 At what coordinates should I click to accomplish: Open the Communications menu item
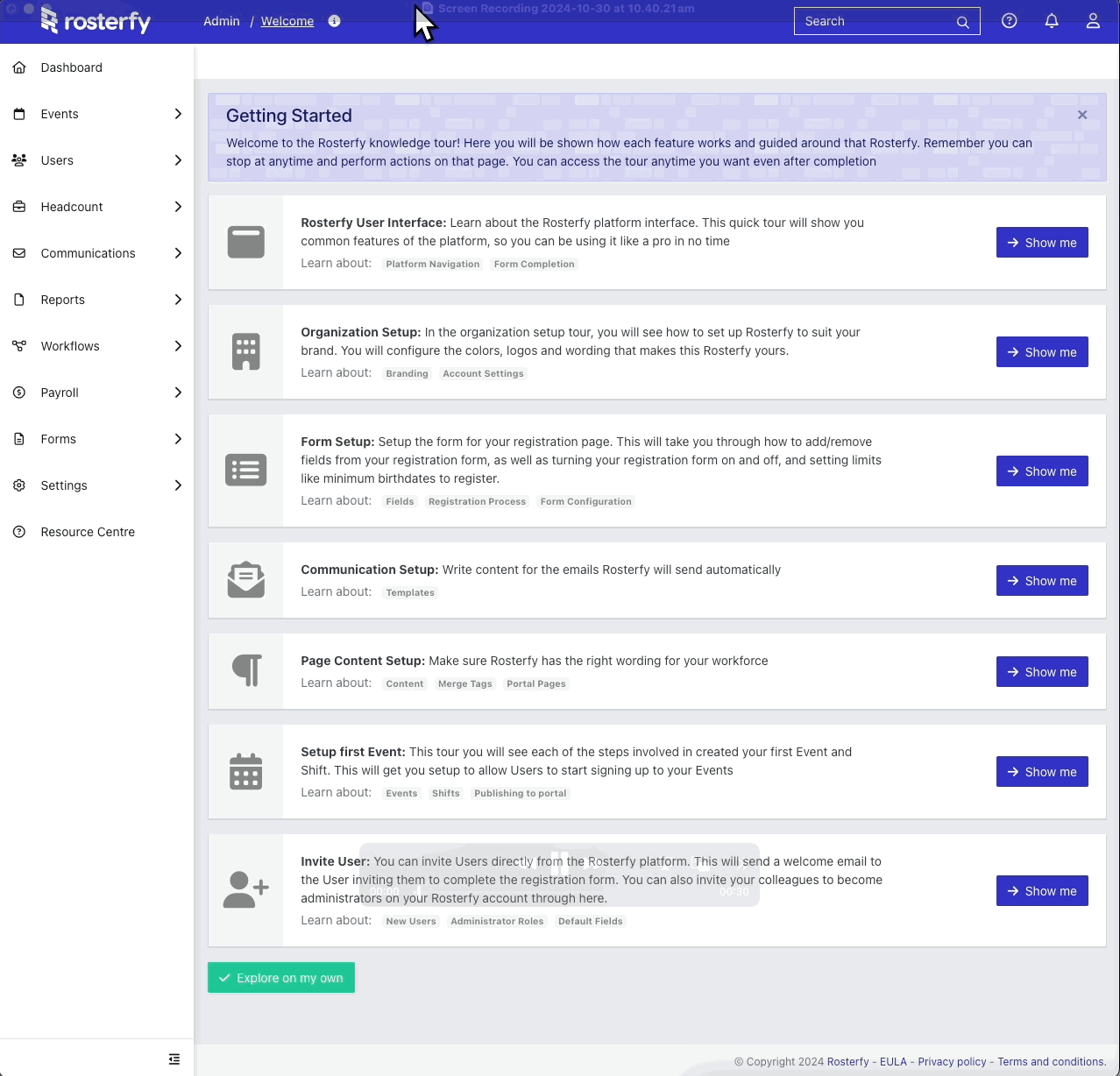(x=96, y=253)
